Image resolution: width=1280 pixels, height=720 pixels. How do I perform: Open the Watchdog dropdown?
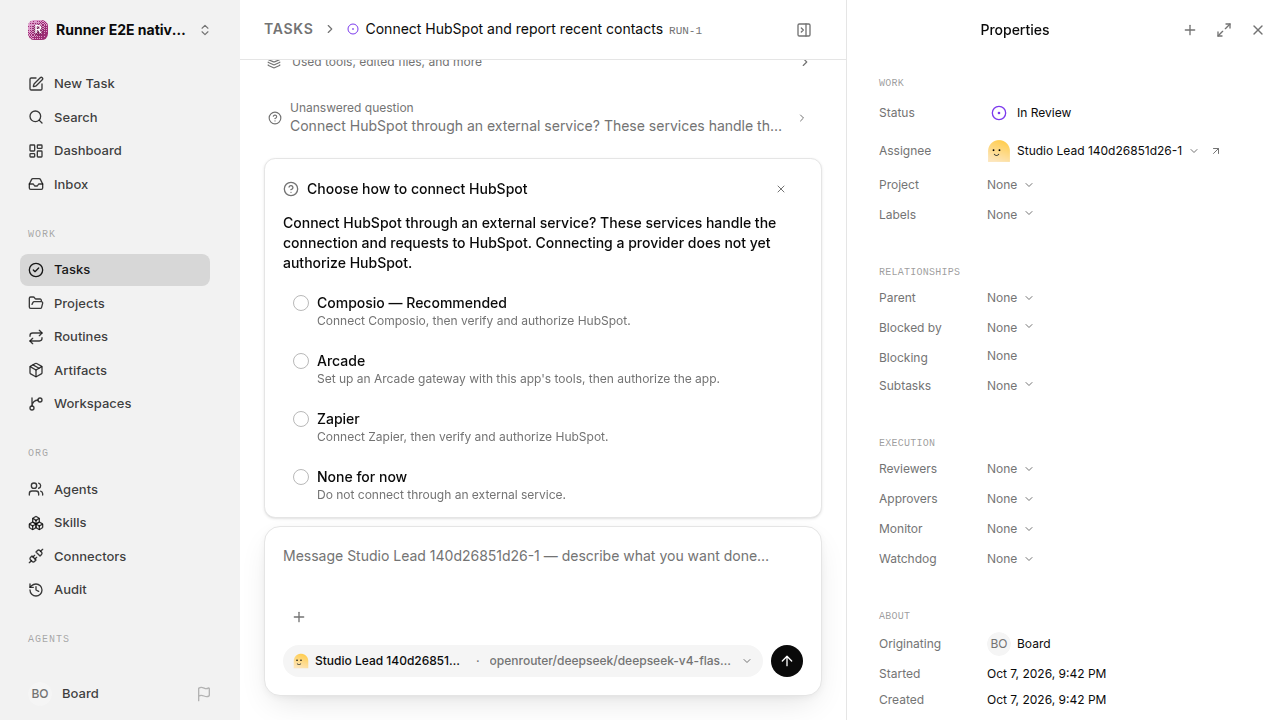pyautogui.click(x=1010, y=559)
